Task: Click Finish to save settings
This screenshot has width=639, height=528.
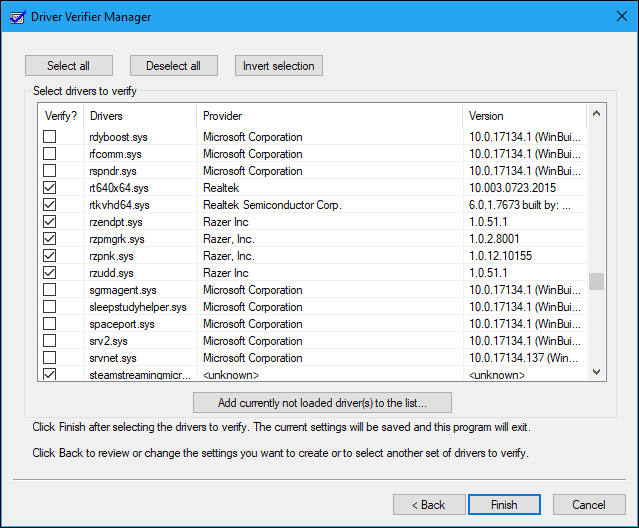Action: pos(505,505)
